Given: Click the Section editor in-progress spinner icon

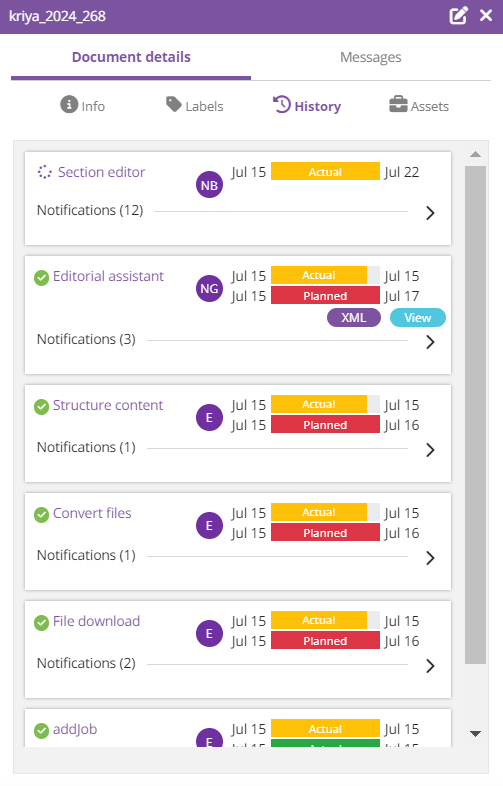Looking at the screenshot, I should click(x=45, y=172).
